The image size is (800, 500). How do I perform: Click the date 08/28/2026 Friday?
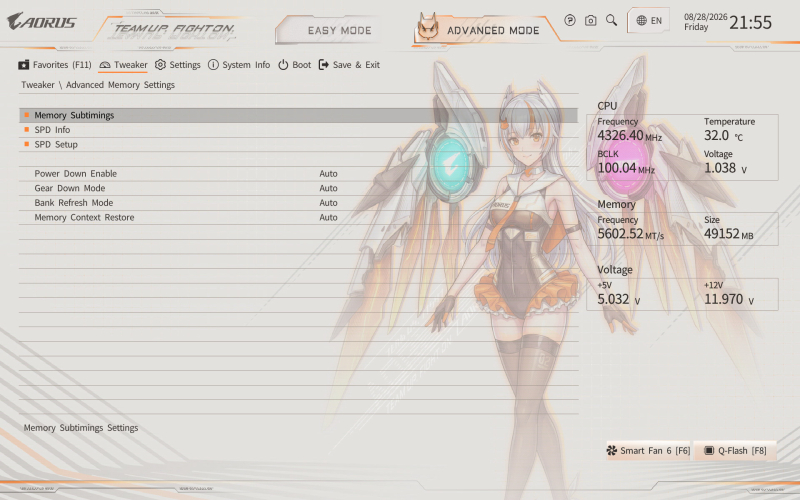coord(706,22)
